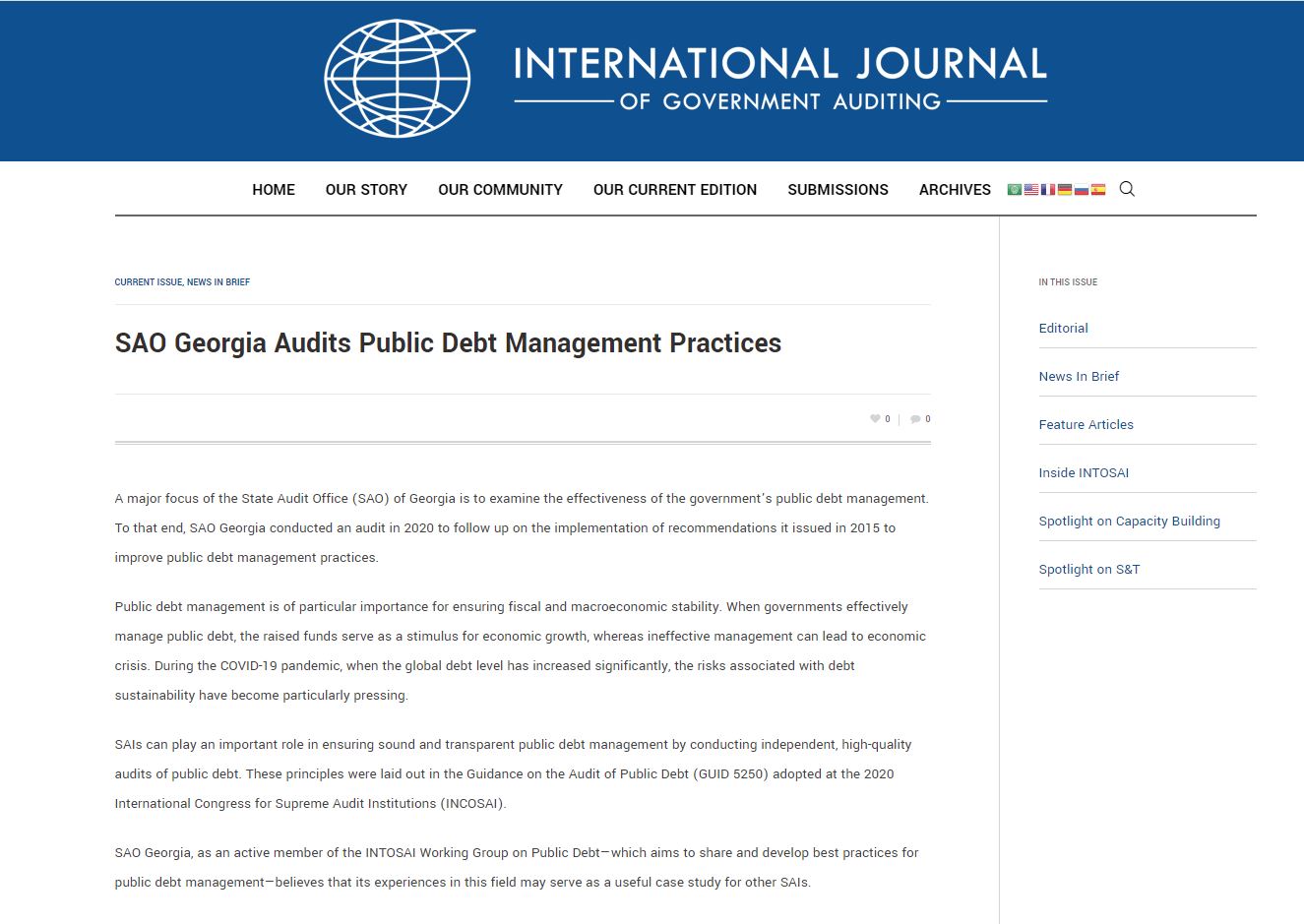
Task: Click the comment count beside speech bubble
Action: (x=927, y=419)
